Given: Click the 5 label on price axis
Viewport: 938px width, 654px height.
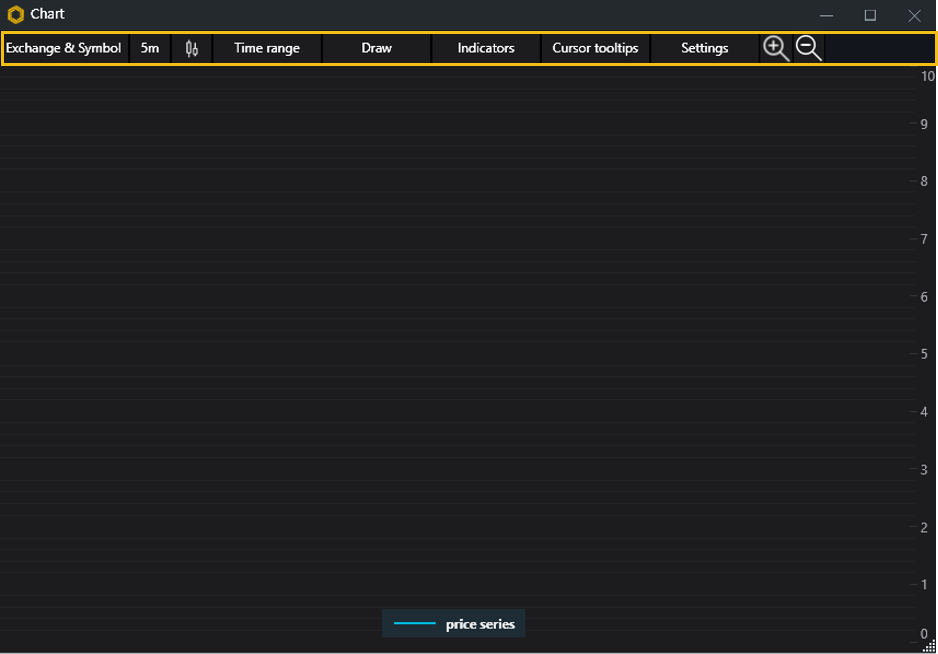Looking at the screenshot, I should coord(924,354).
